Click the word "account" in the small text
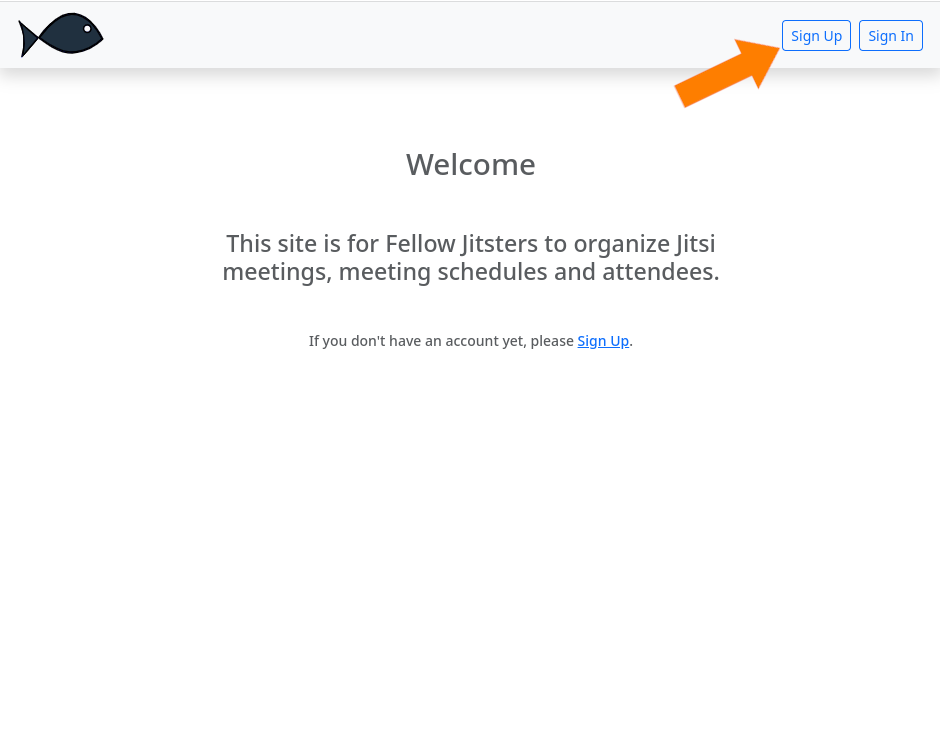 point(470,341)
